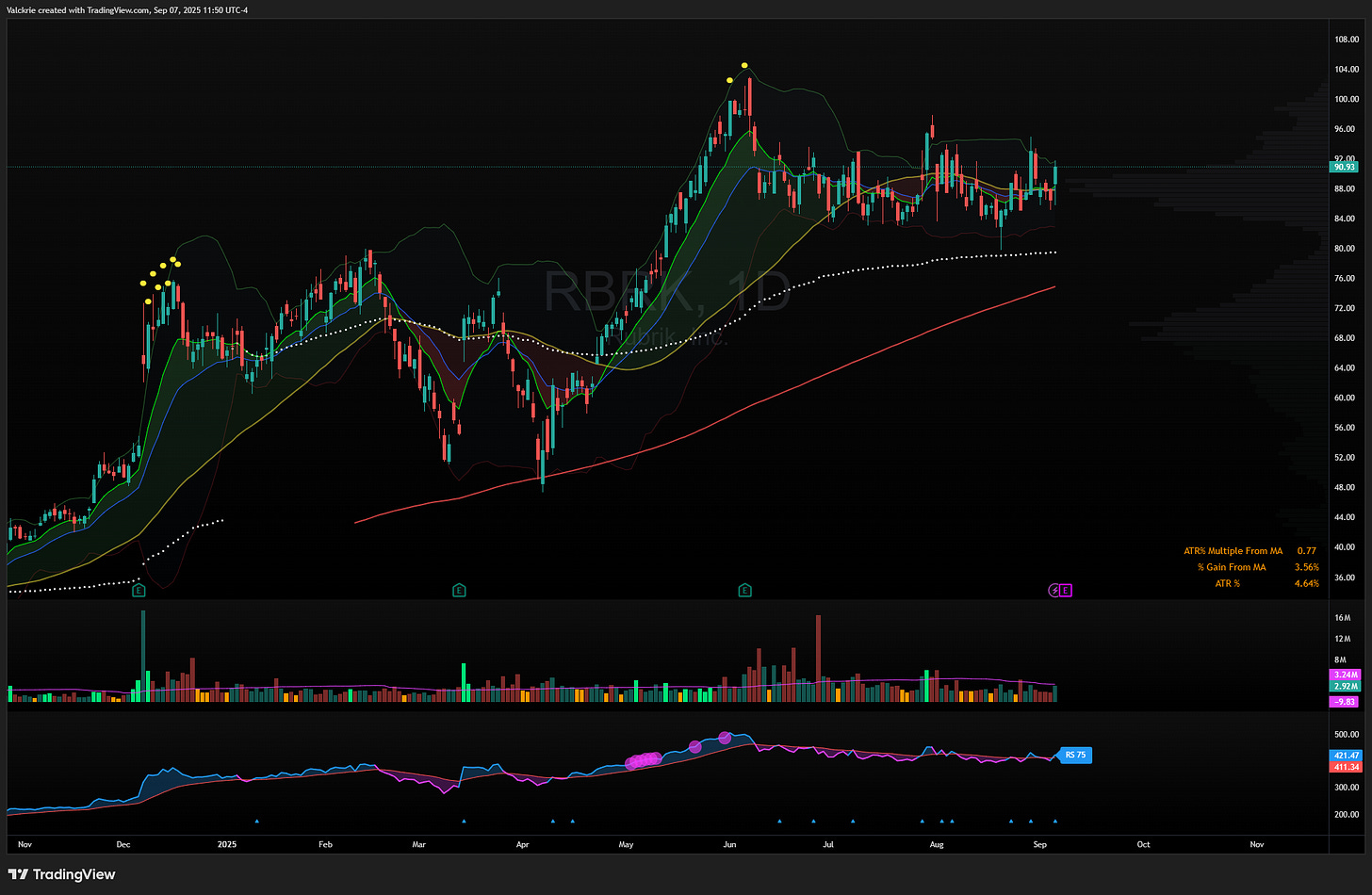Screen dimensions: 1372x895
Task: Click the 8M volume axis label
Action: (1342, 660)
